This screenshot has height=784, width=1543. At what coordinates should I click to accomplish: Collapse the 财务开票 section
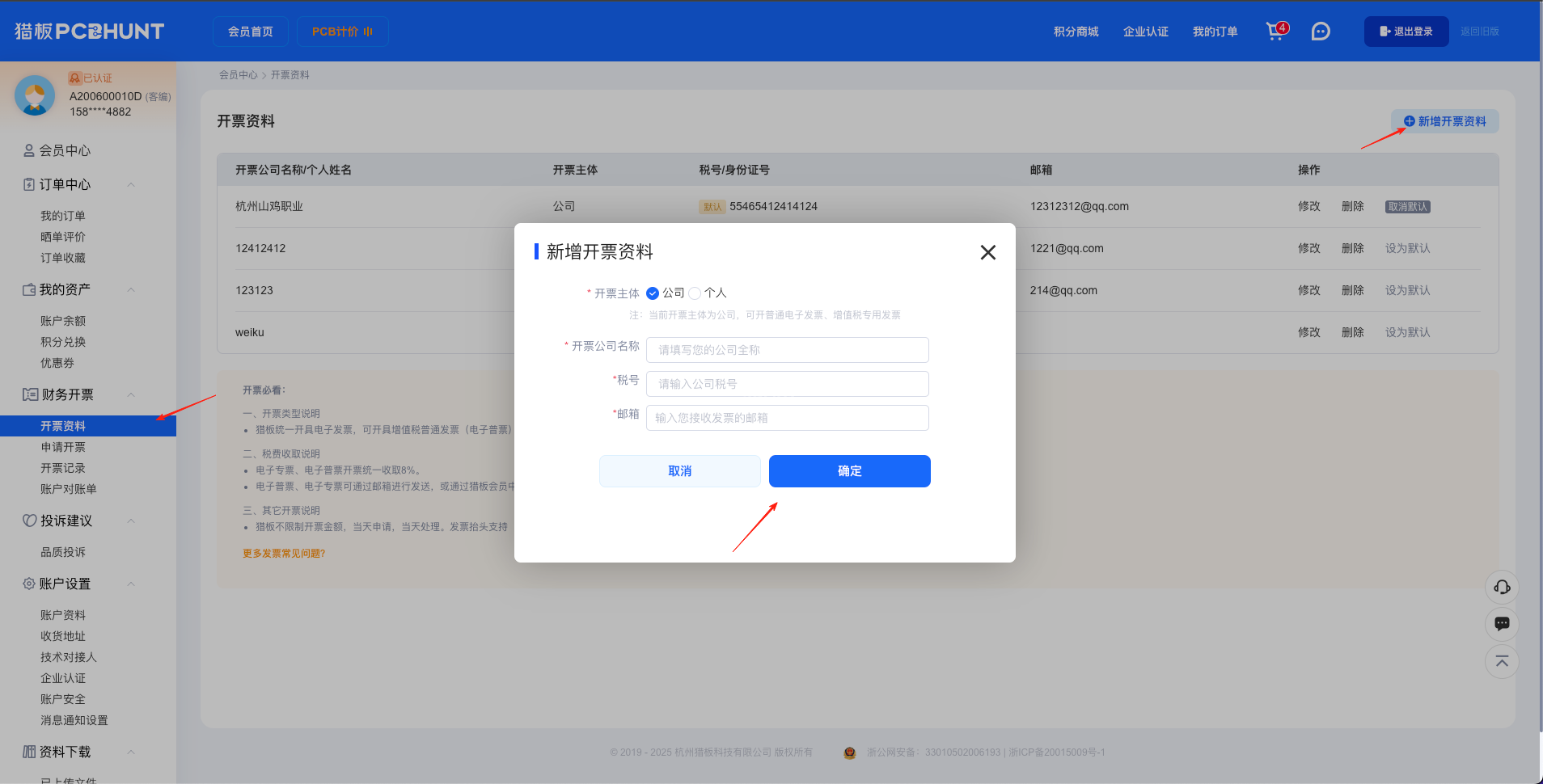(131, 394)
